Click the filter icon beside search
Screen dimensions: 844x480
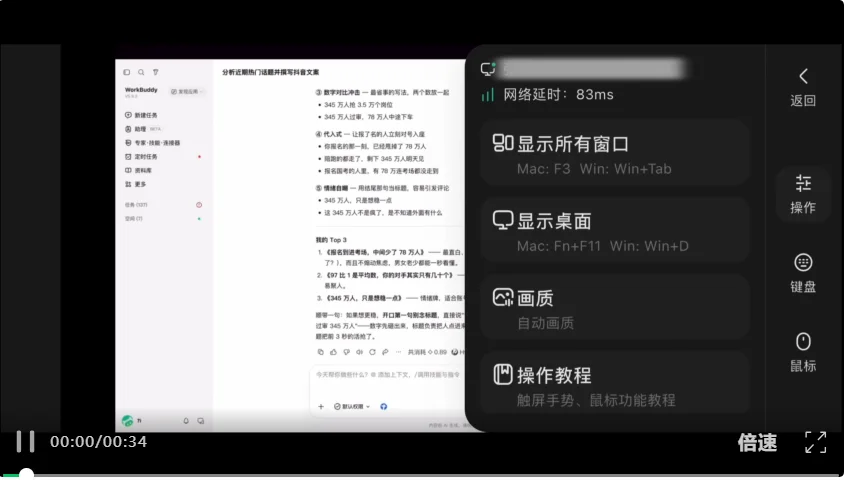(156, 72)
